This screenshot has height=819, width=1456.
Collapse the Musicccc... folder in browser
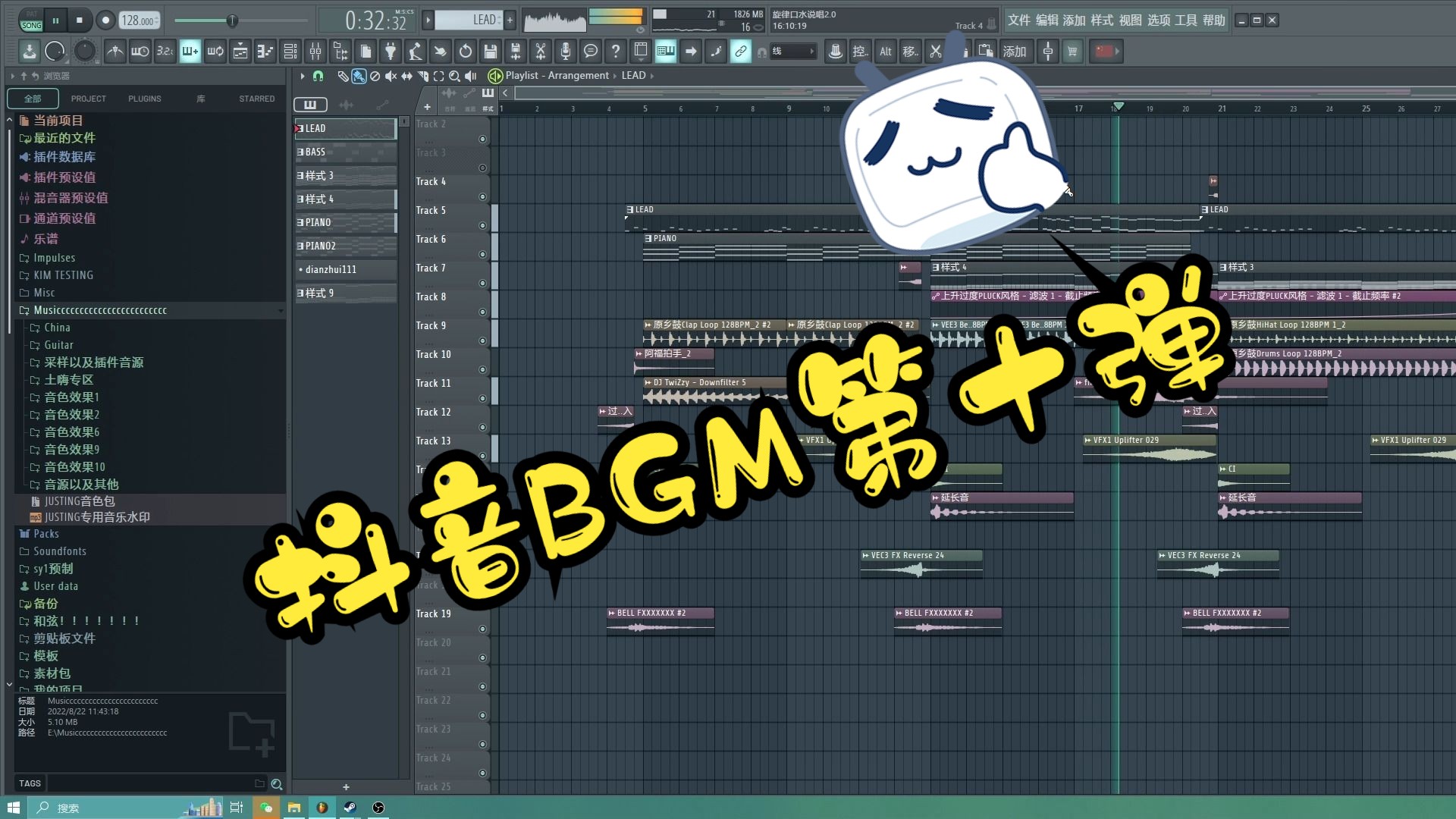pyautogui.click(x=100, y=310)
